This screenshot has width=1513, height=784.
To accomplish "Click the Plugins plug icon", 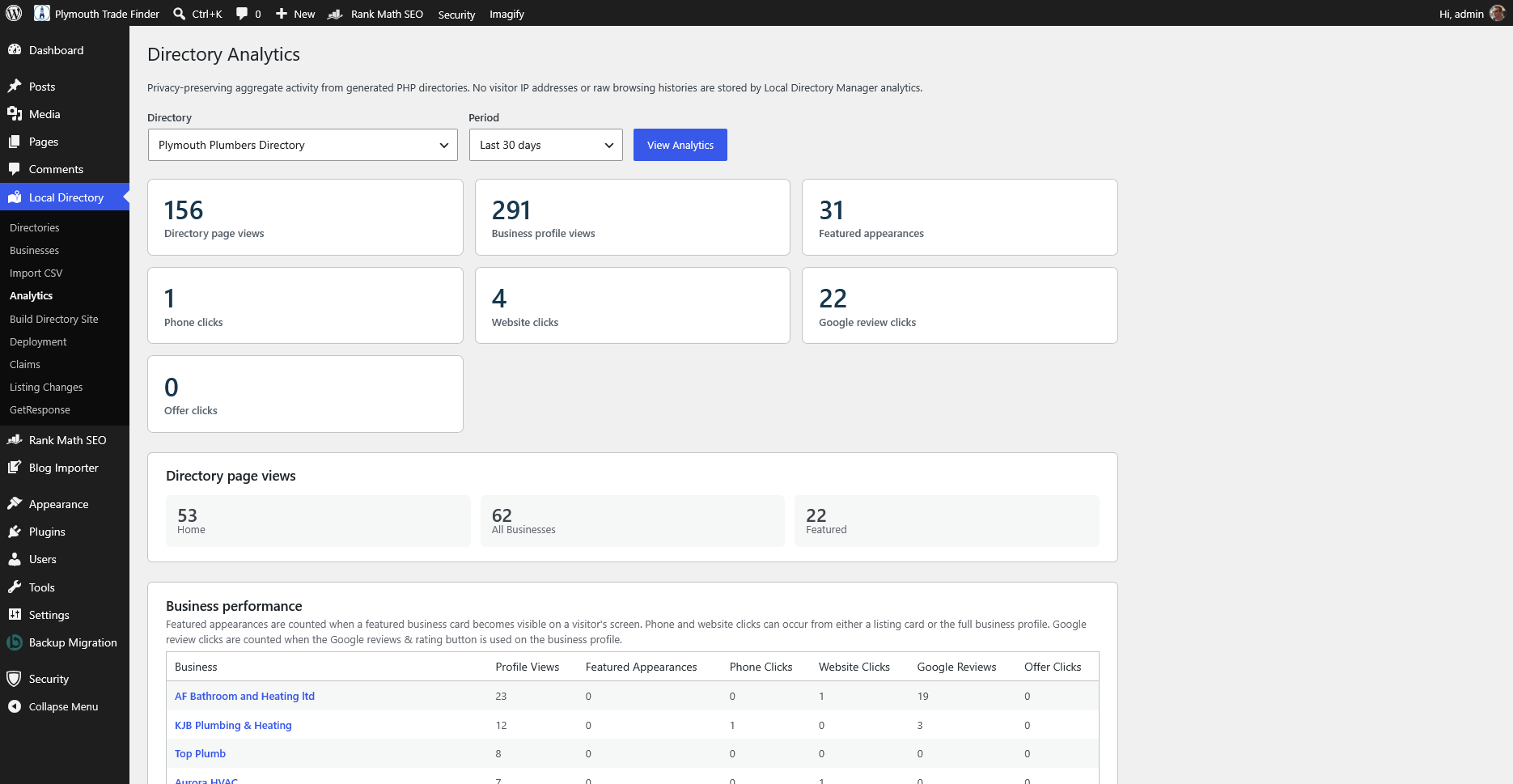I will [x=15, y=532].
